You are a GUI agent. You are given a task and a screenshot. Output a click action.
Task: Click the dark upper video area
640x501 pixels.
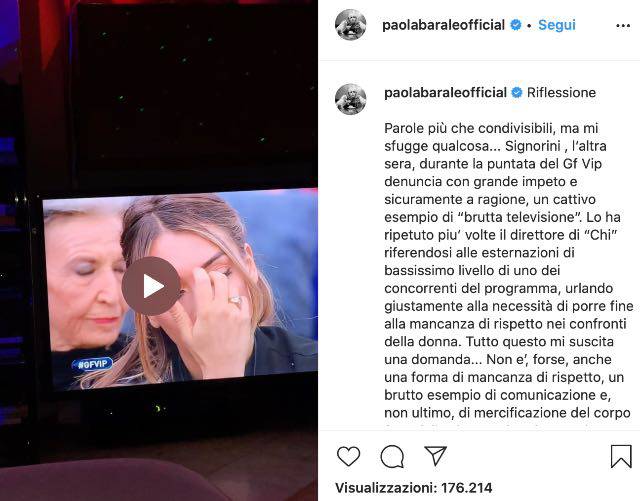(x=194, y=94)
